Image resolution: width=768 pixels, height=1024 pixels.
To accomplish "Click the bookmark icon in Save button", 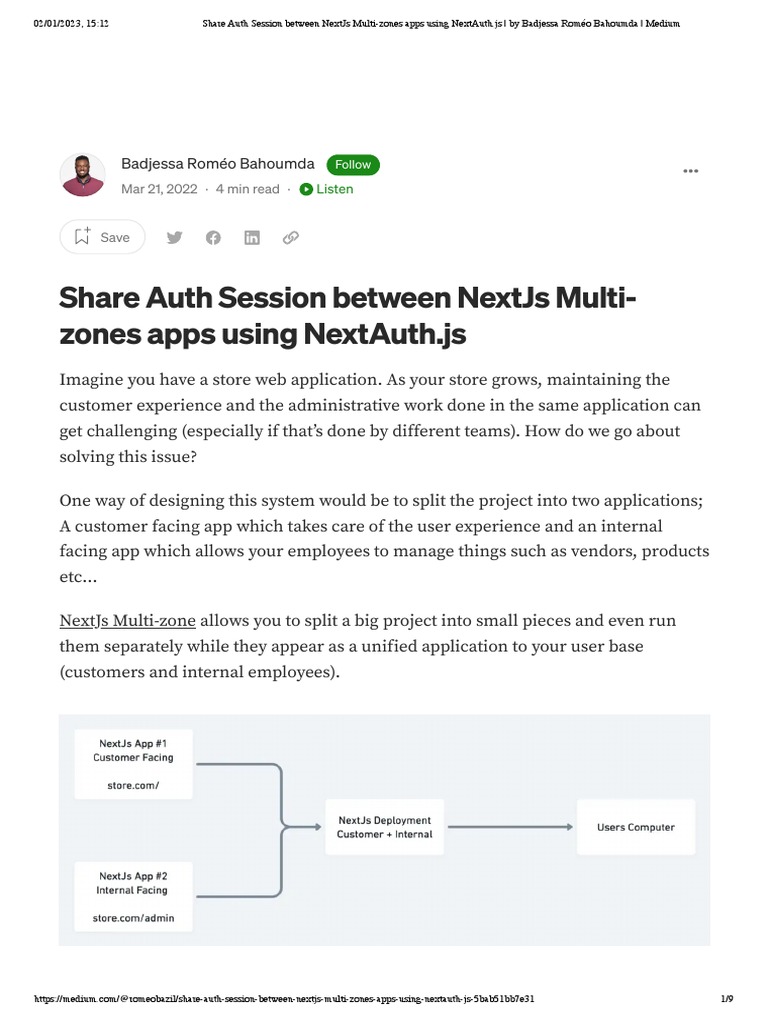I will (x=83, y=237).
